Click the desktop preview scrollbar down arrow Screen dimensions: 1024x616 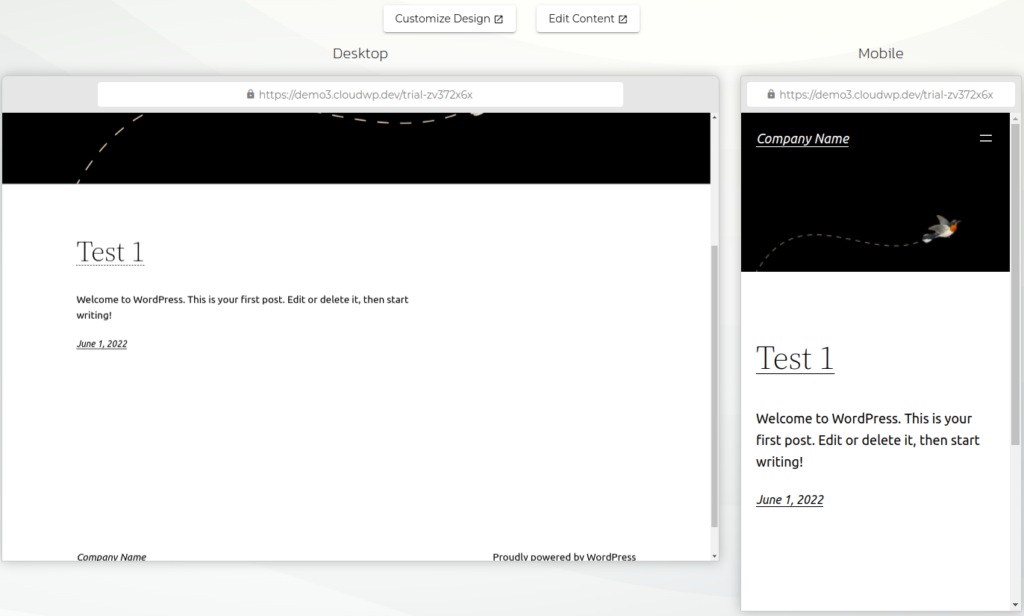(x=714, y=555)
